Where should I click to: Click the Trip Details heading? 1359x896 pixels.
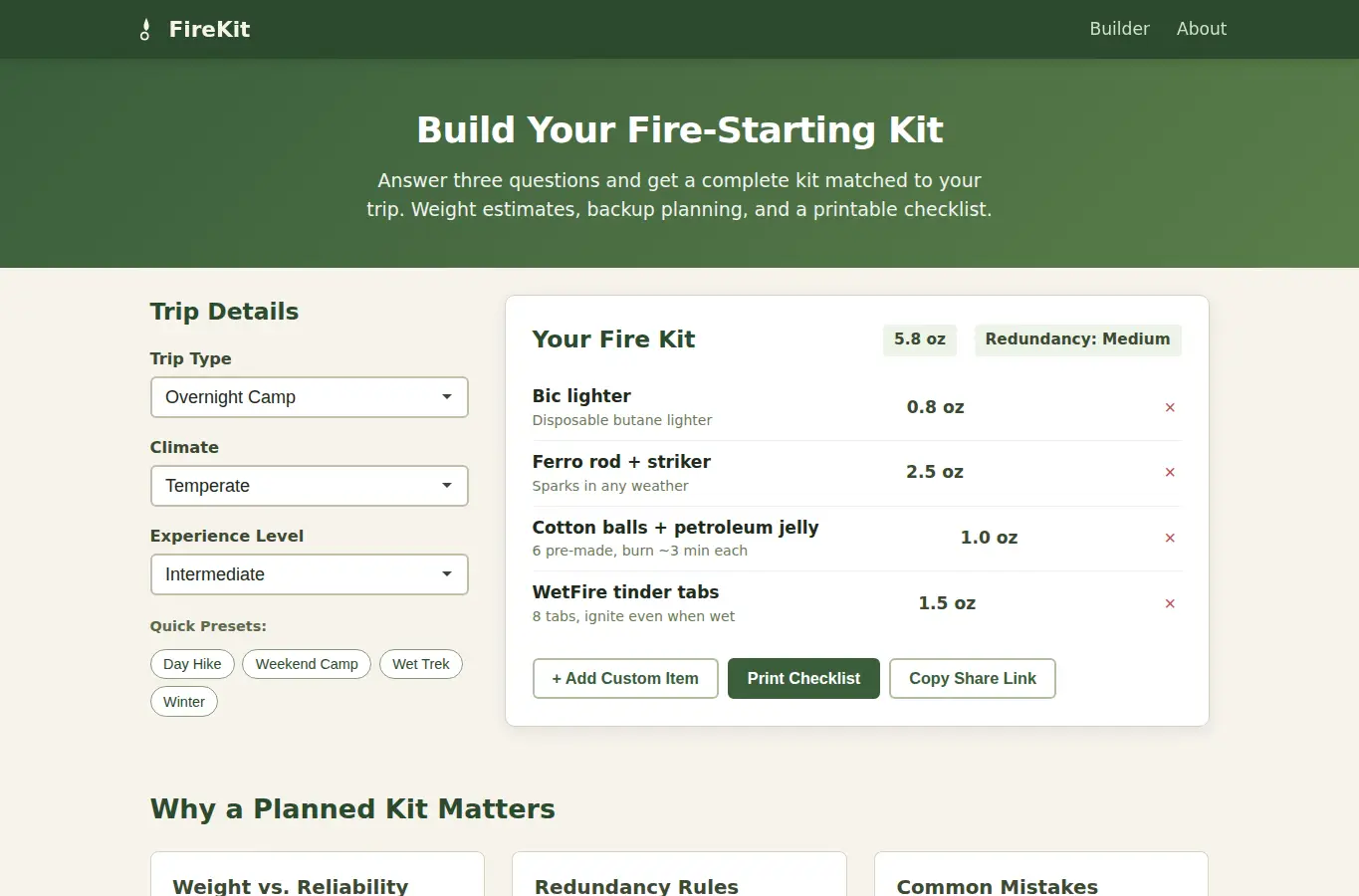coord(224,312)
